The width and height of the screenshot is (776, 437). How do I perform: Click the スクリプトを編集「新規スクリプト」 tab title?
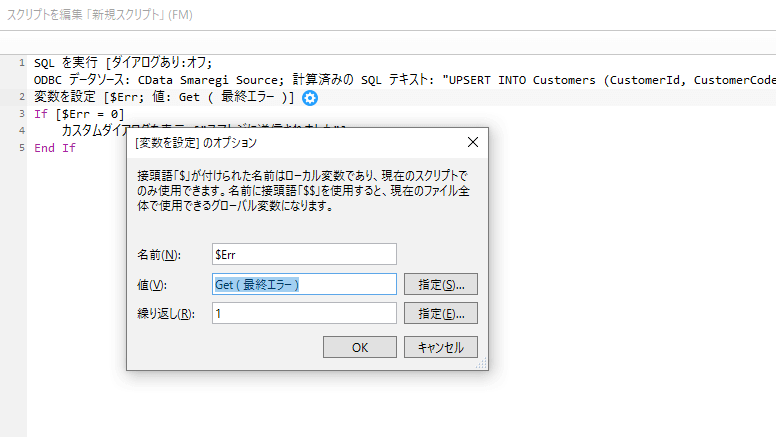tap(110, 15)
